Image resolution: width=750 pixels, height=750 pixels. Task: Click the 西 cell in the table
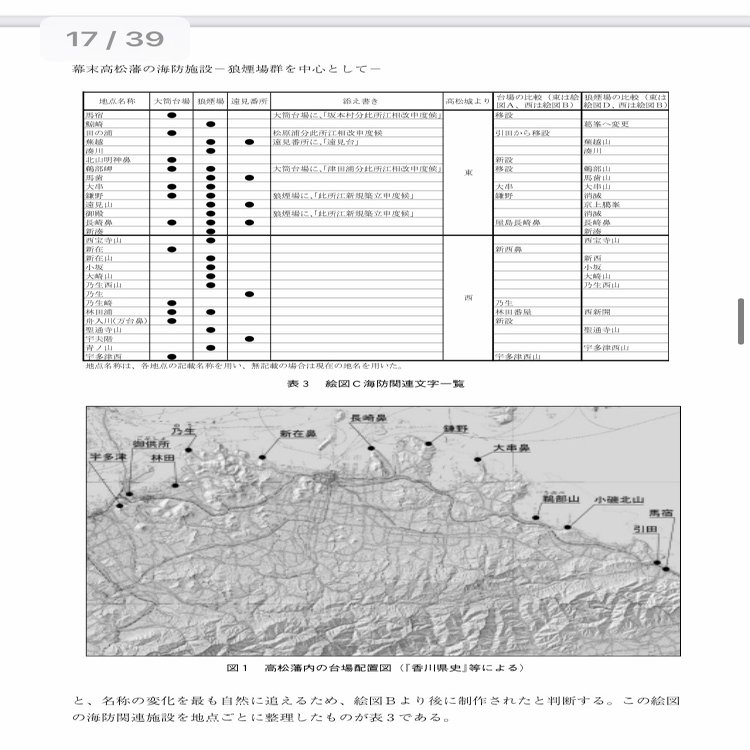tap(468, 298)
